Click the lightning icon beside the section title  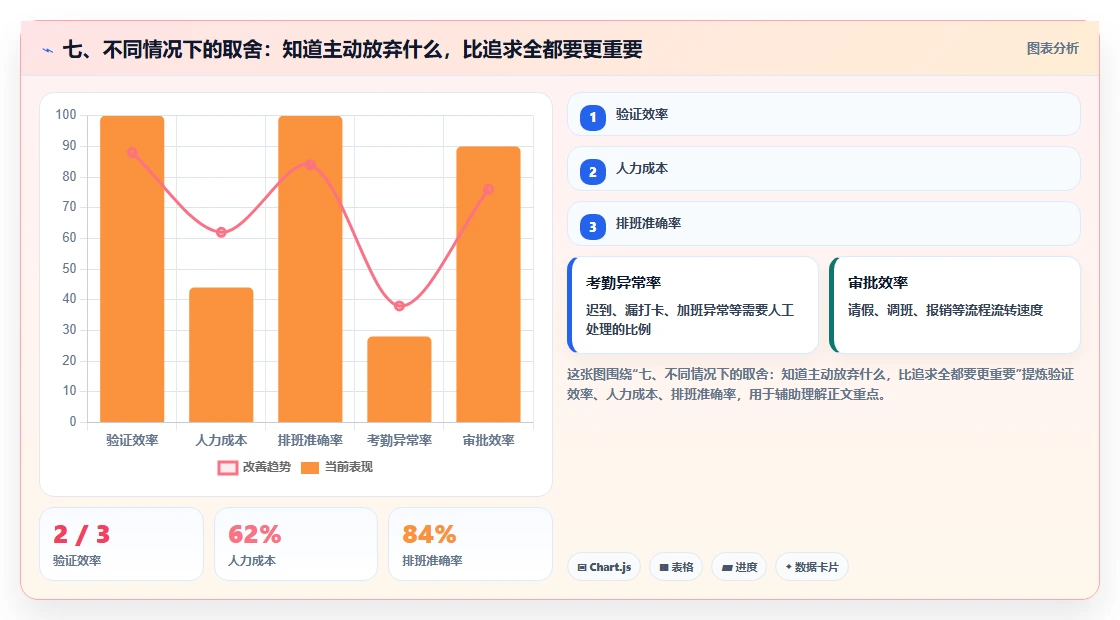pos(48,50)
